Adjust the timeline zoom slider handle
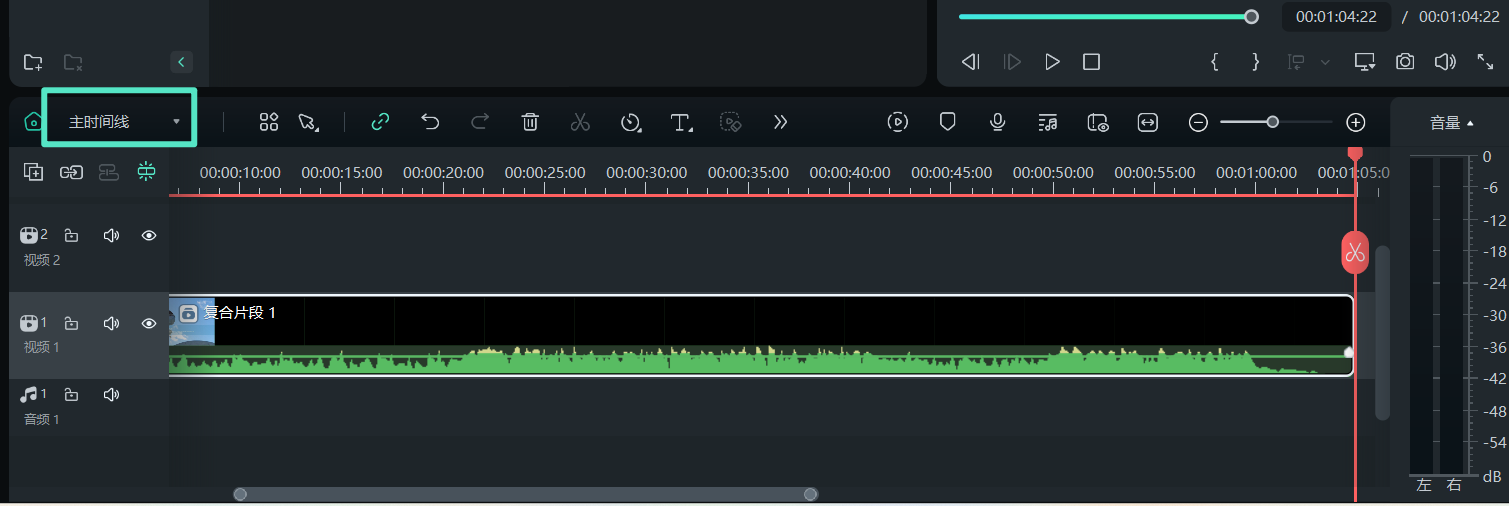This screenshot has width=1509, height=506. point(1272,122)
